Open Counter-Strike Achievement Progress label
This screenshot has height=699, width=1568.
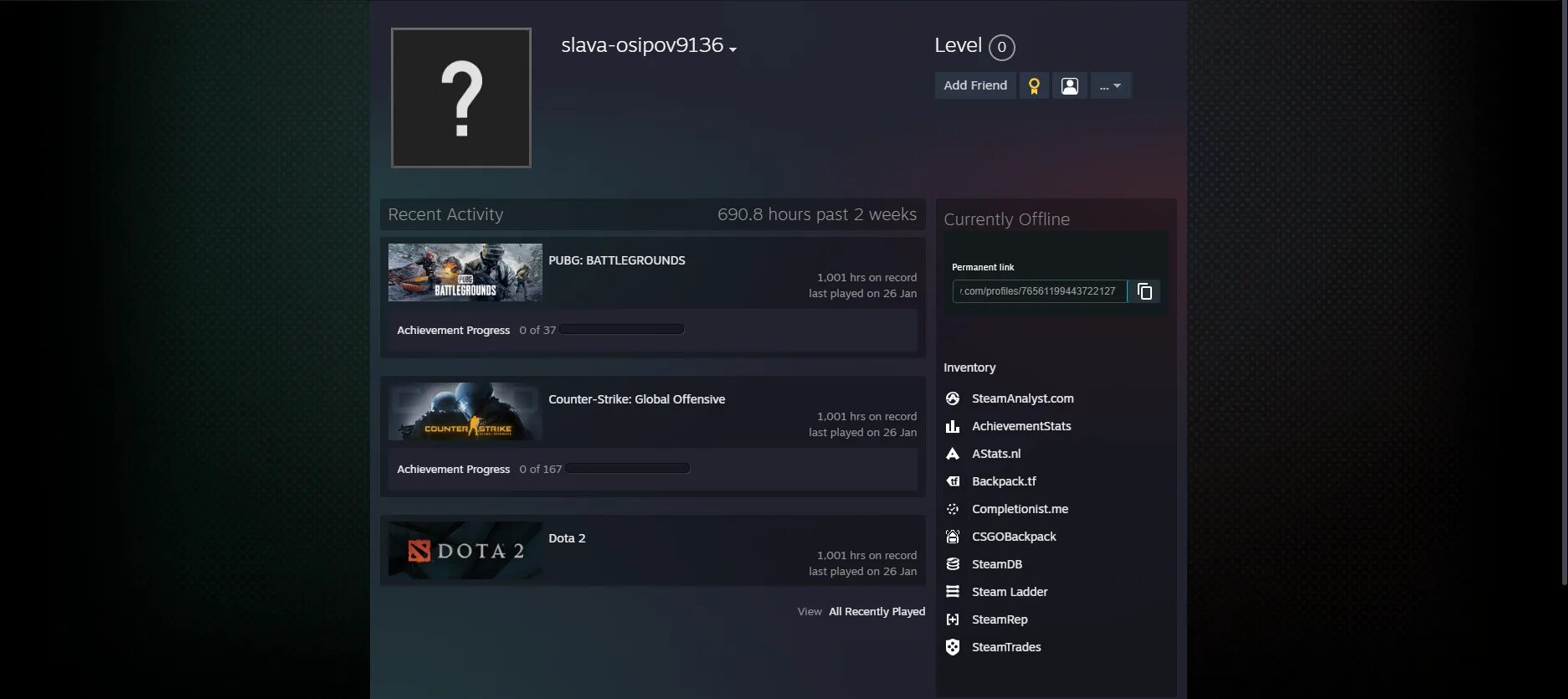click(453, 470)
